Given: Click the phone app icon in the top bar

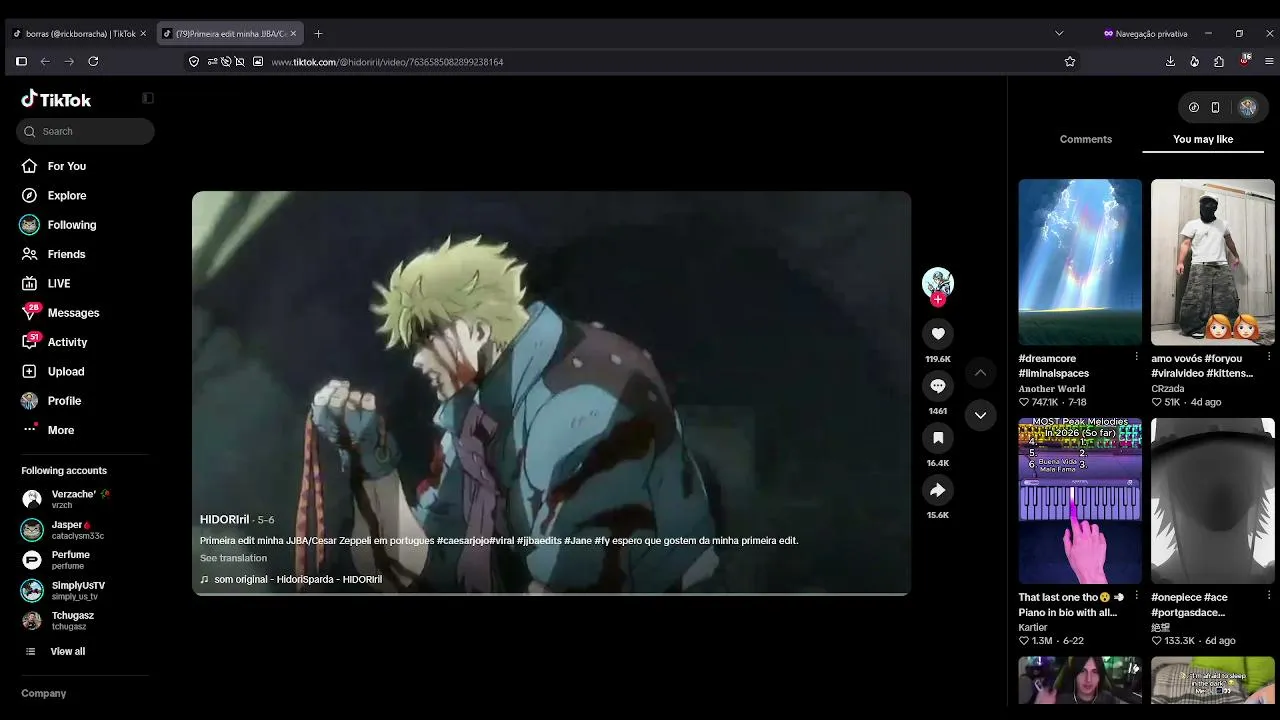Looking at the screenshot, I should [1215, 107].
